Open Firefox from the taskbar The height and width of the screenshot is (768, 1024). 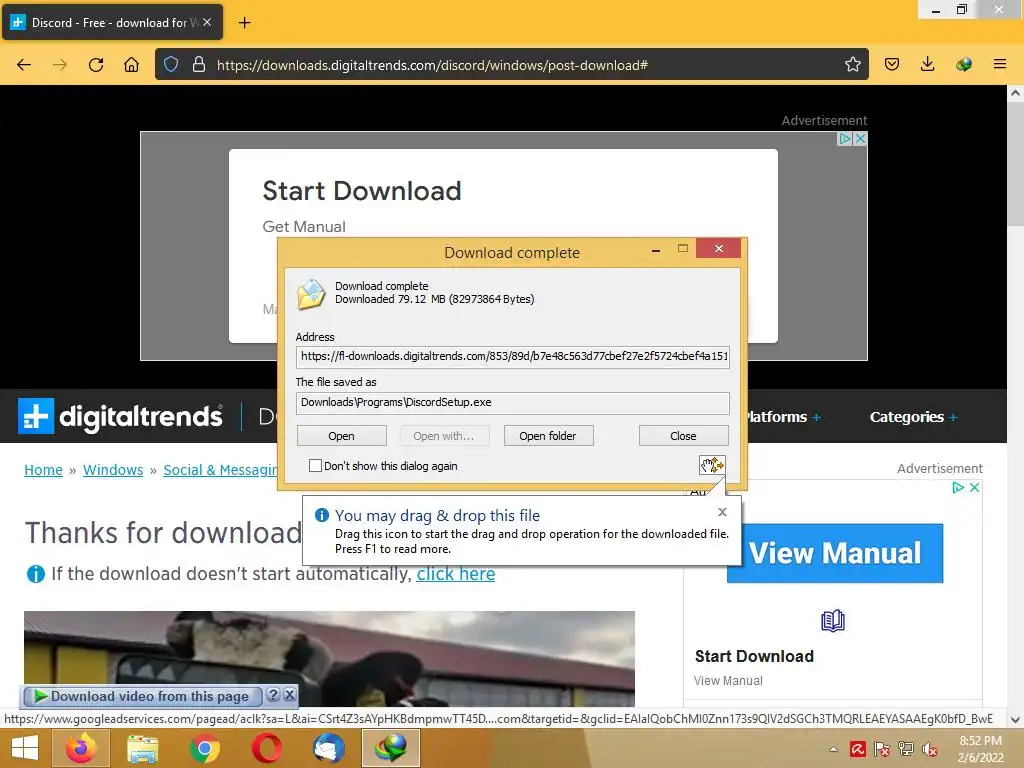click(x=81, y=748)
